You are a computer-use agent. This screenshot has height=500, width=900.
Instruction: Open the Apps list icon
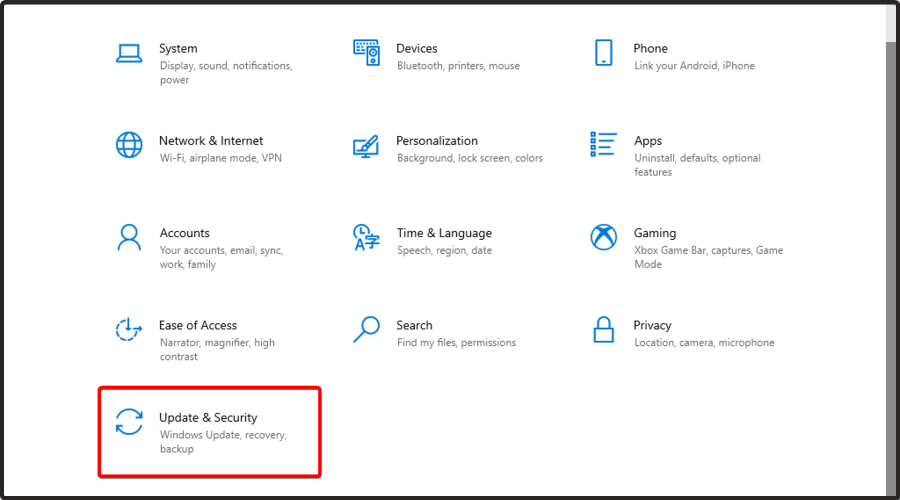click(x=603, y=144)
